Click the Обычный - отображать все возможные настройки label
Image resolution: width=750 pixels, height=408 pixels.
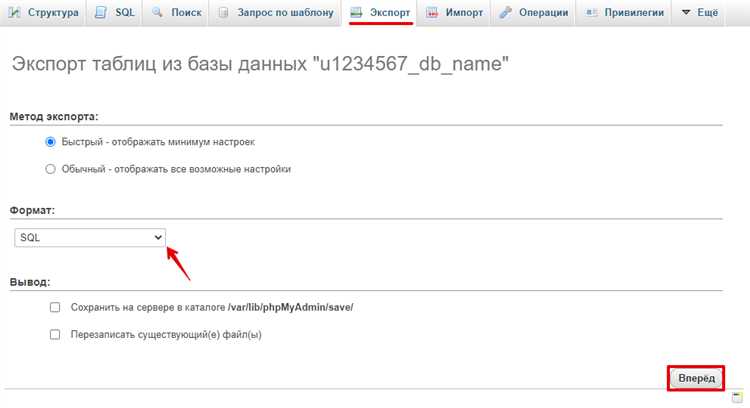coord(176,169)
